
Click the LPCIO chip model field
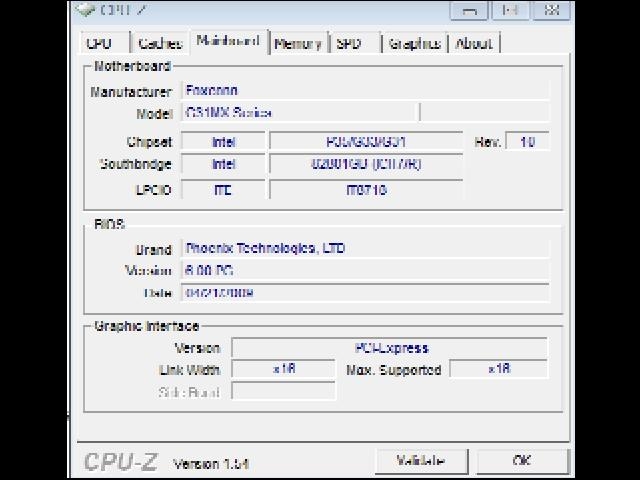coord(366,190)
